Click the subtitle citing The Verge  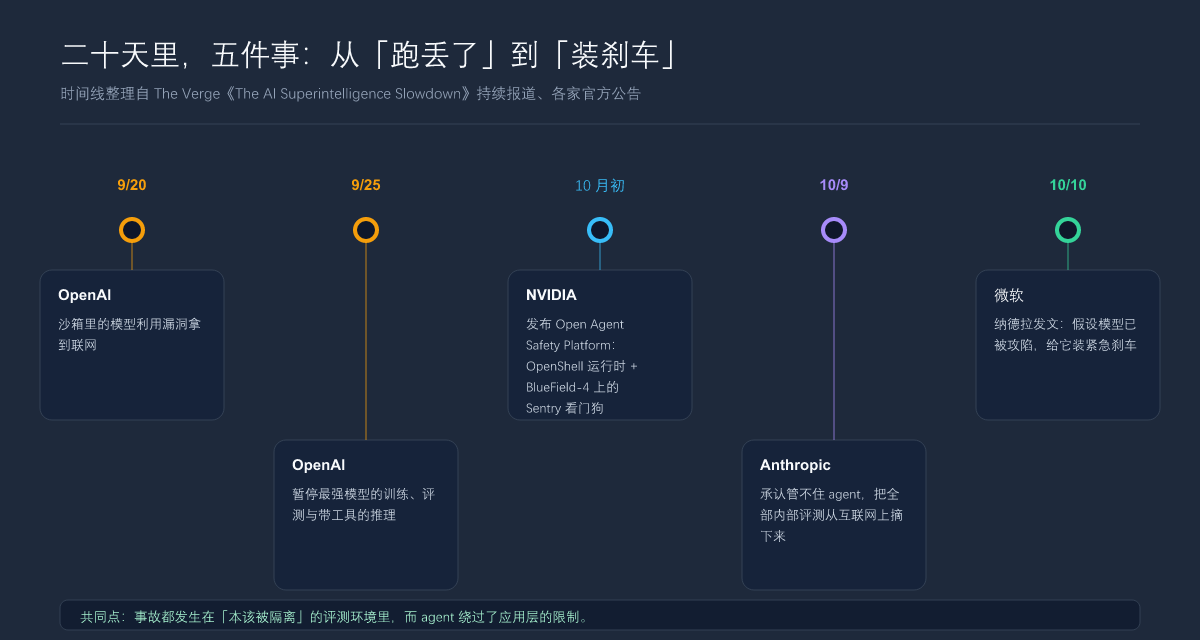click(x=350, y=94)
